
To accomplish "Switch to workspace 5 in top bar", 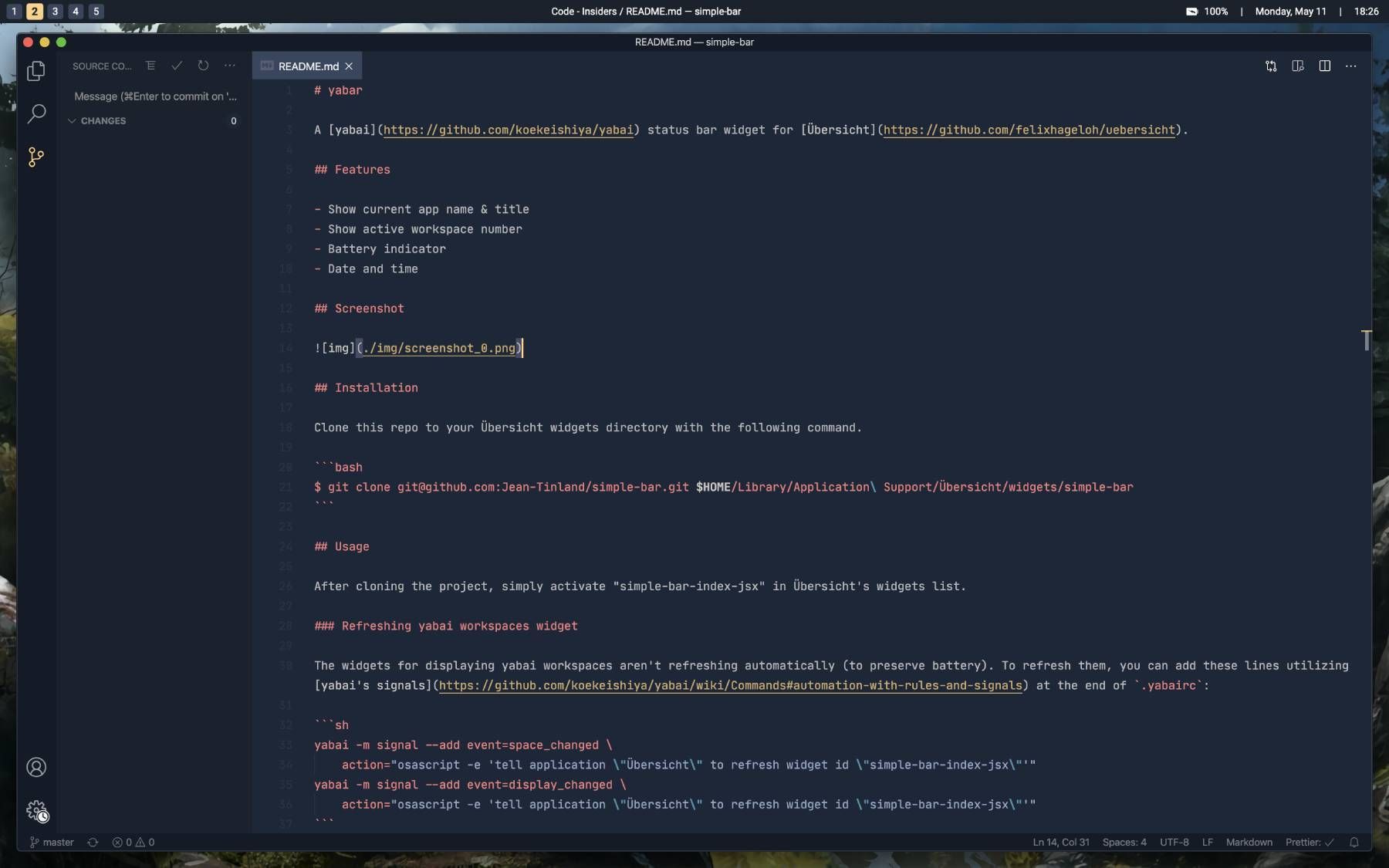I will [96, 12].
